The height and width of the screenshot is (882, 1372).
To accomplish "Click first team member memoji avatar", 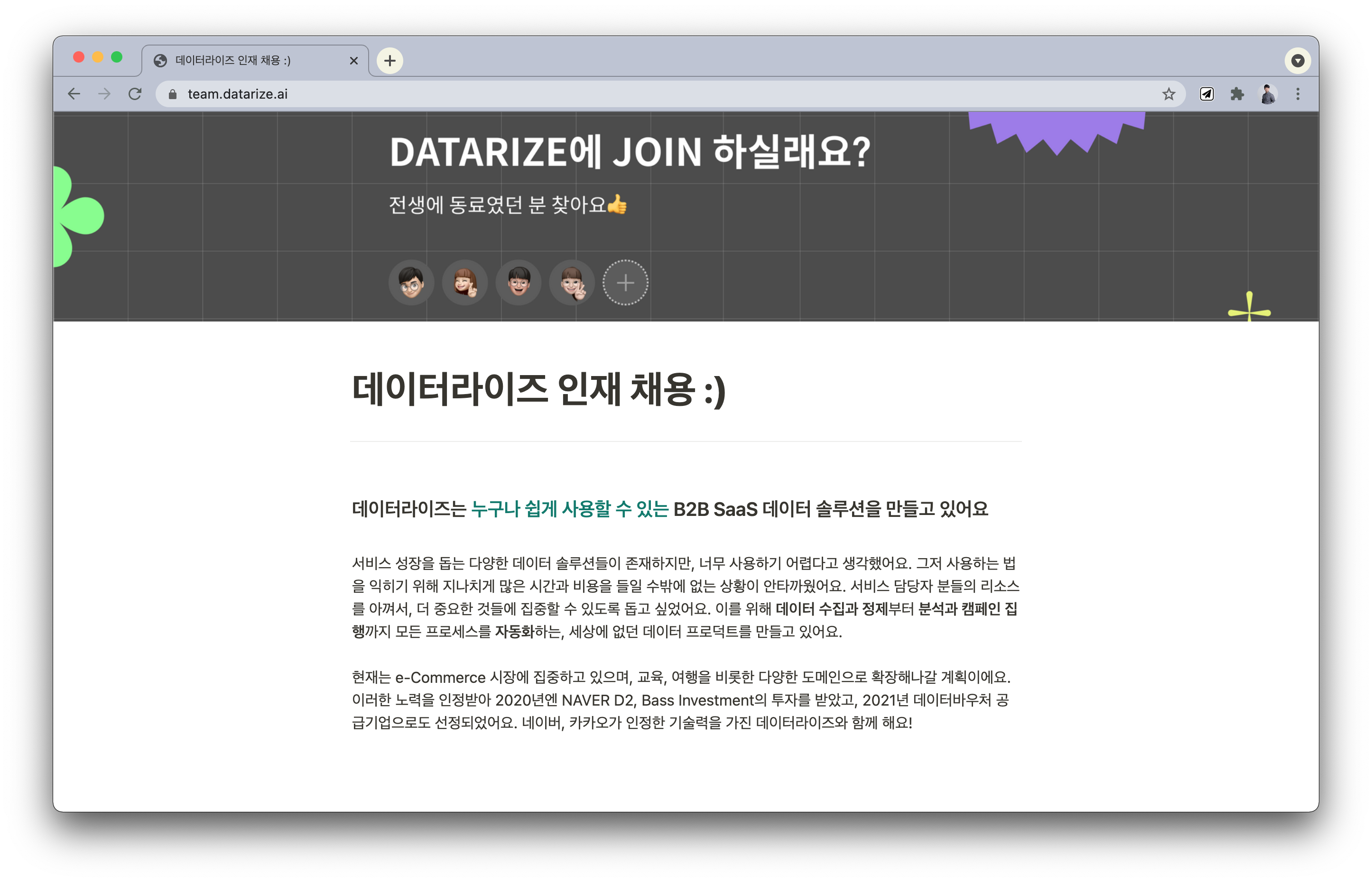I will tap(411, 282).
